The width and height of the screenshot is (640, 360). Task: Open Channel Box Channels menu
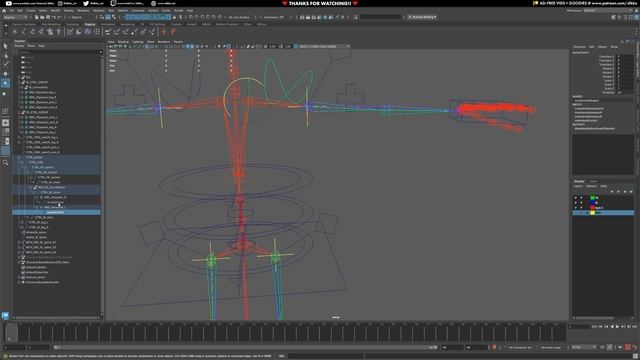(579, 47)
